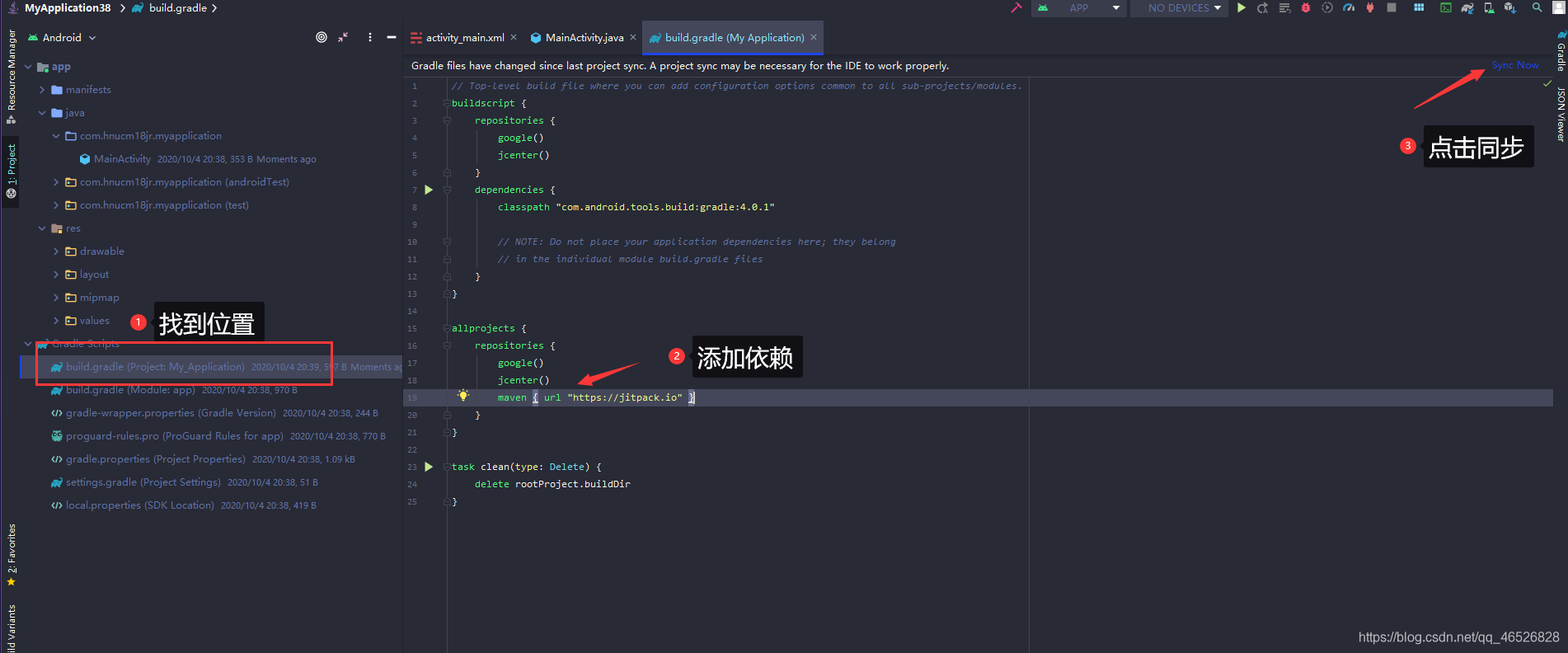Open the Android project view dropdown
The height and width of the screenshot is (653, 1568).
pos(63,37)
